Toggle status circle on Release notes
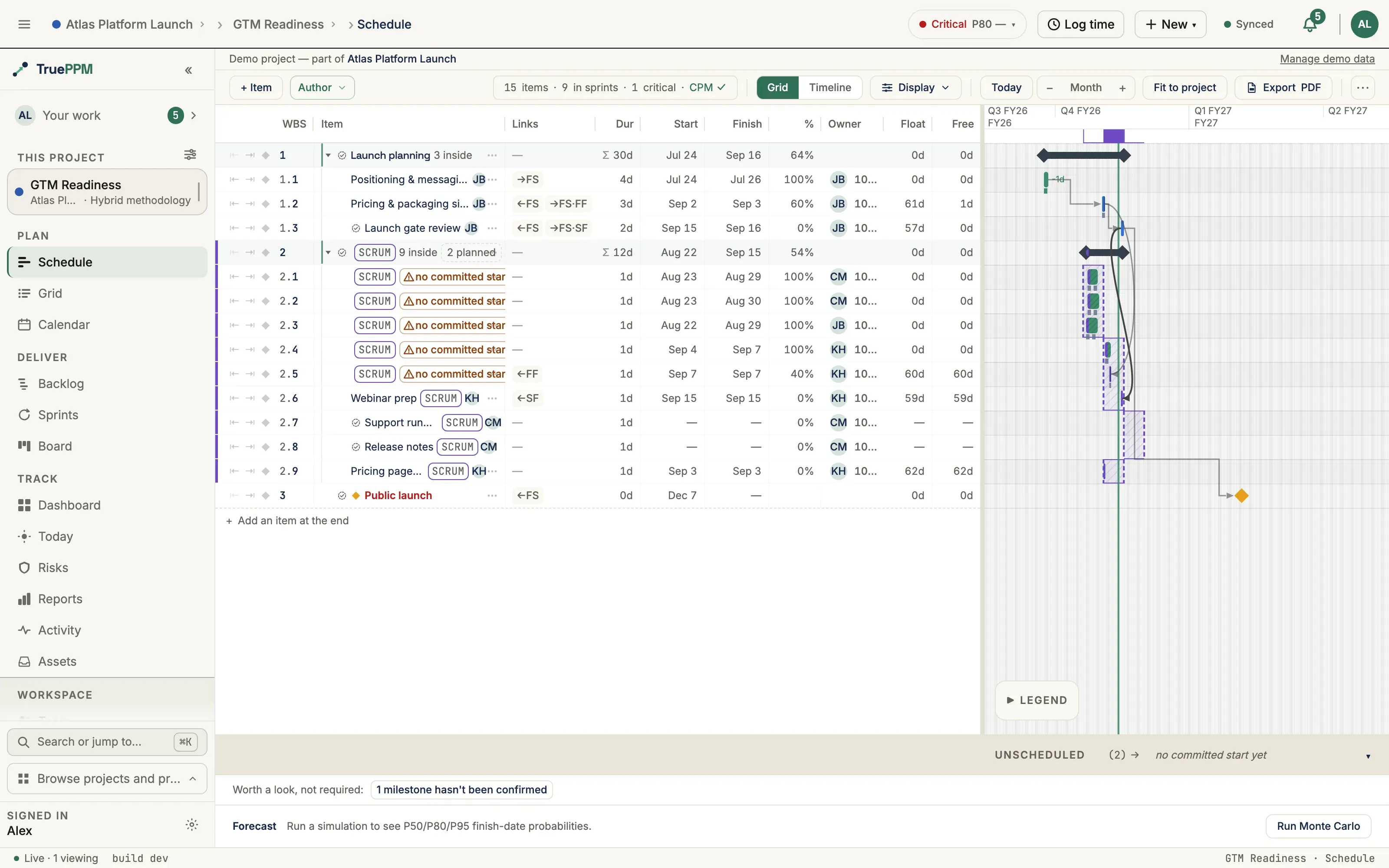This screenshot has width=1389, height=868. (355, 447)
